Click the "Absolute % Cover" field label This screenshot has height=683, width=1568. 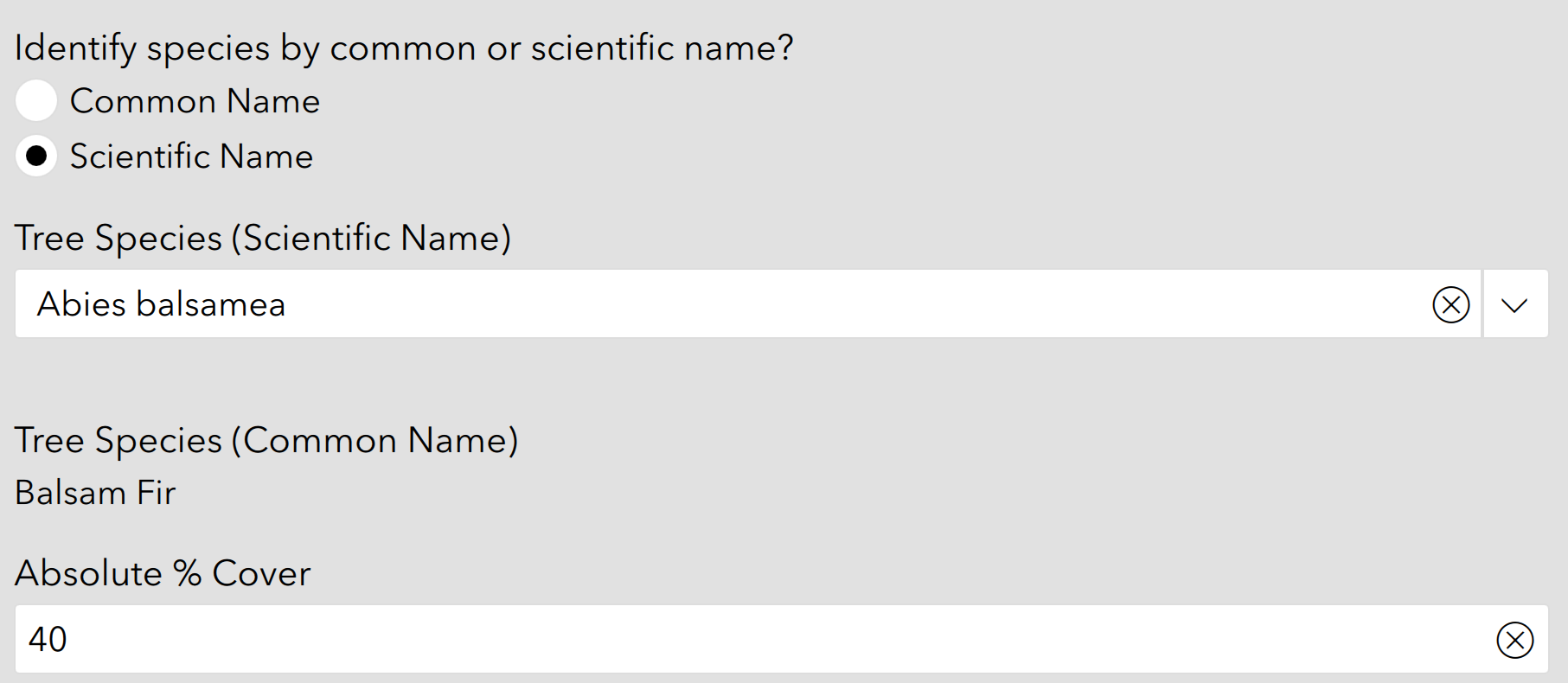(x=163, y=573)
